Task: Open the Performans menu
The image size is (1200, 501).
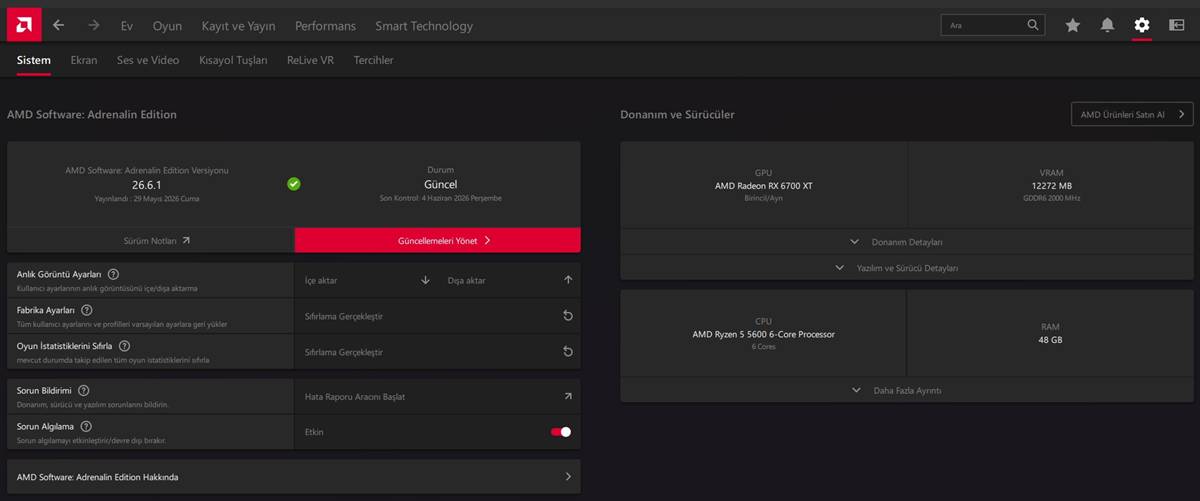Action: (x=325, y=26)
